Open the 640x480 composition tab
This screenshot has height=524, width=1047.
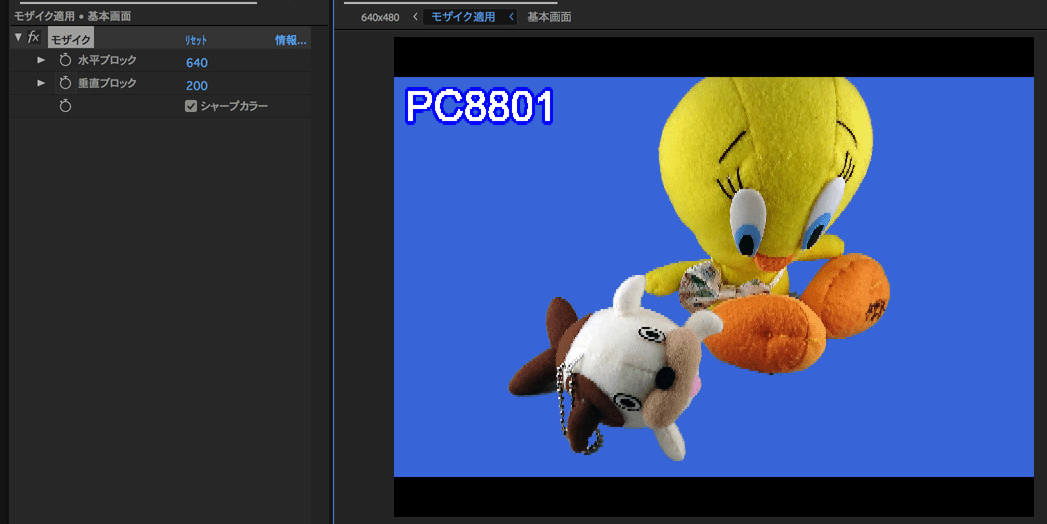(x=380, y=17)
